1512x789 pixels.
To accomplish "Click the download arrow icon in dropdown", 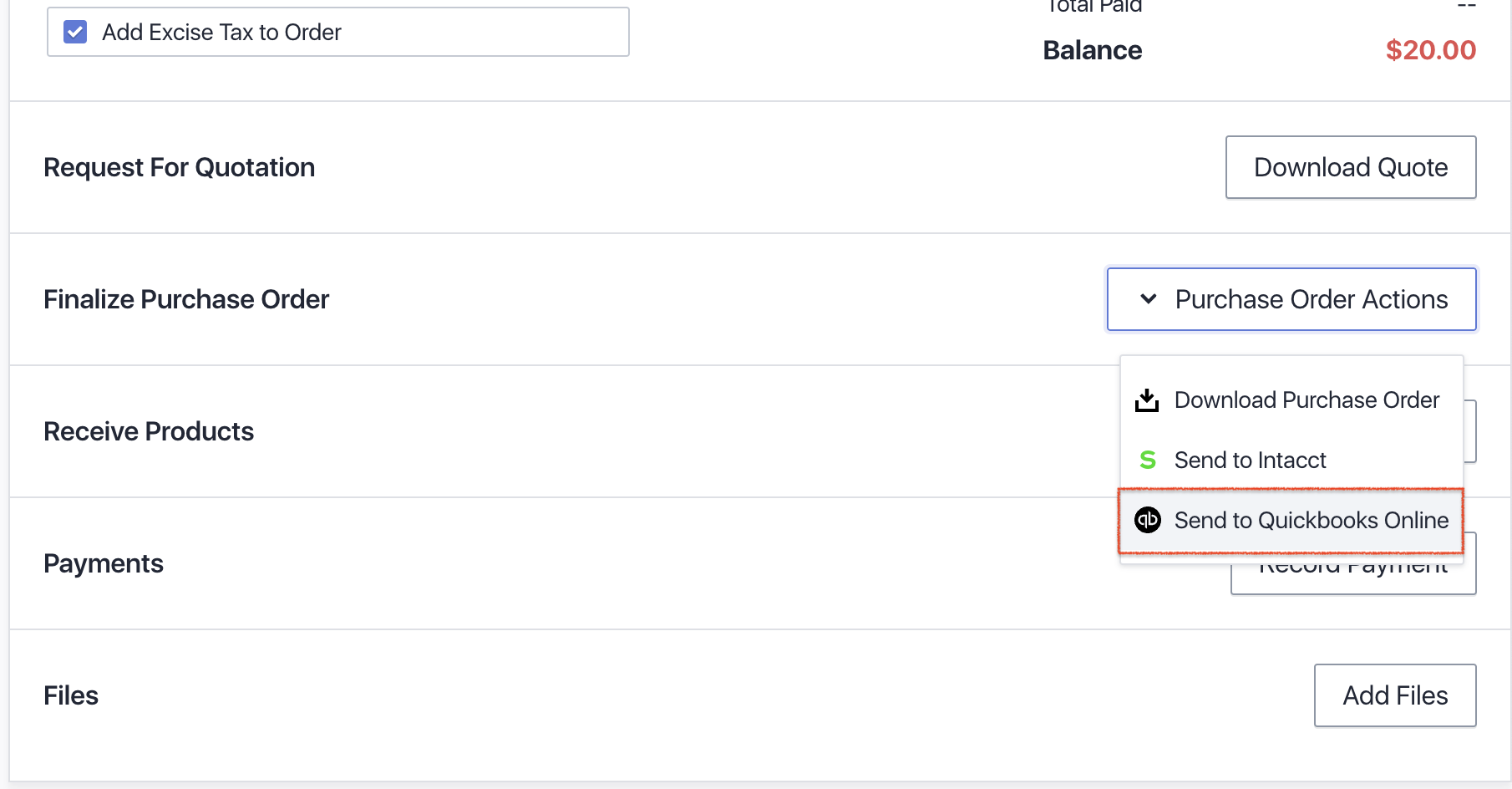I will 1147,400.
